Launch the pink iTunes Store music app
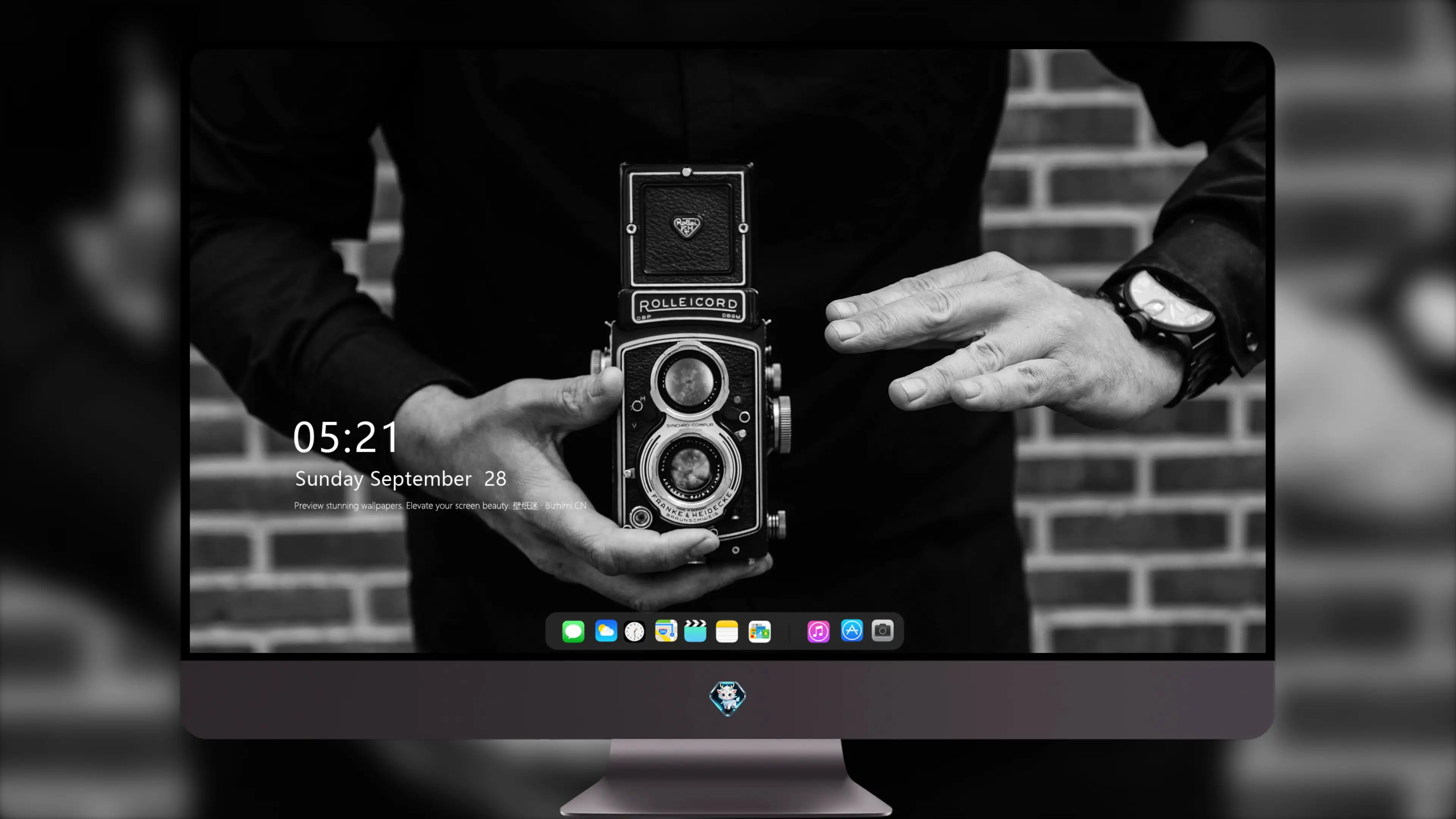Image resolution: width=1456 pixels, height=819 pixels. [x=819, y=631]
